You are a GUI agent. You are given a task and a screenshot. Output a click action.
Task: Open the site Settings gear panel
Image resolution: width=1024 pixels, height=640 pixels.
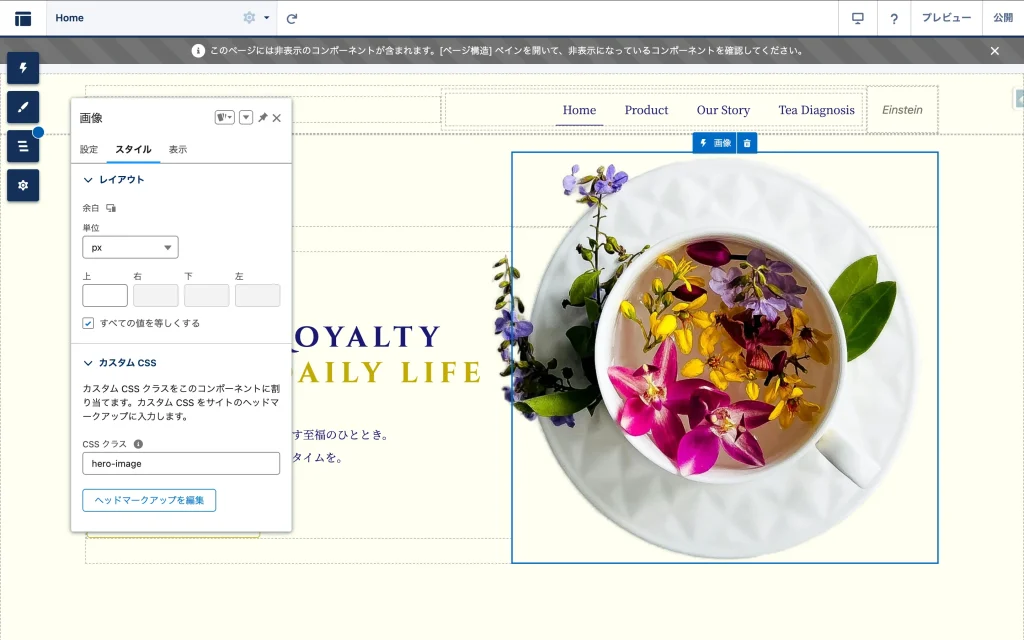tap(23, 185)
